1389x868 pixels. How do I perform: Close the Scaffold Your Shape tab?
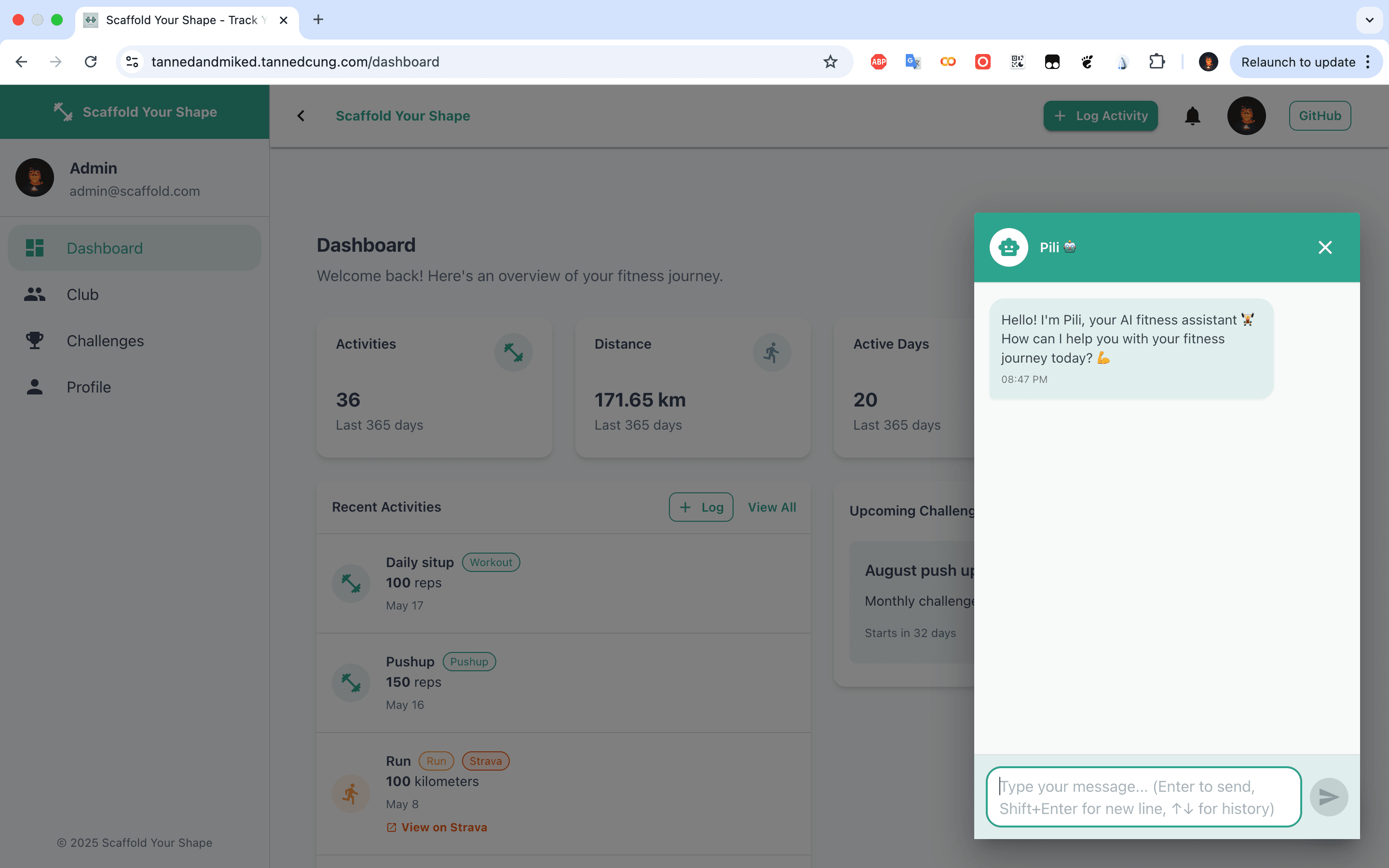284,20
